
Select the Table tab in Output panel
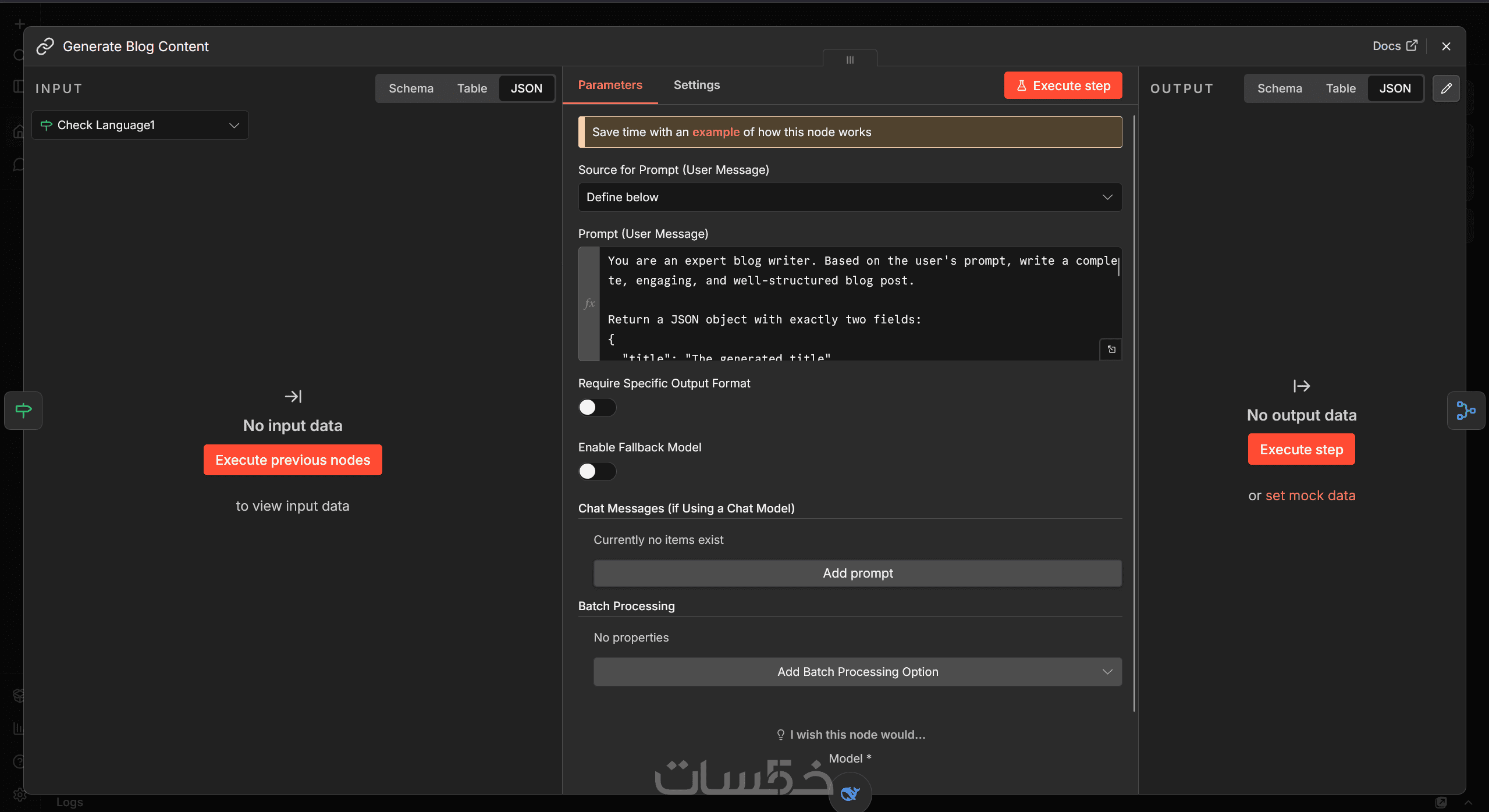point(1340,88)
